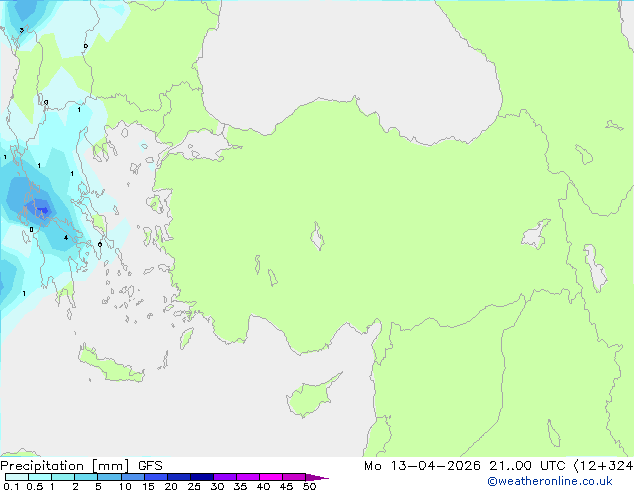Viewport: 634px width, 490px height.
Task: Click the legend label '25'
Action: 194,486
